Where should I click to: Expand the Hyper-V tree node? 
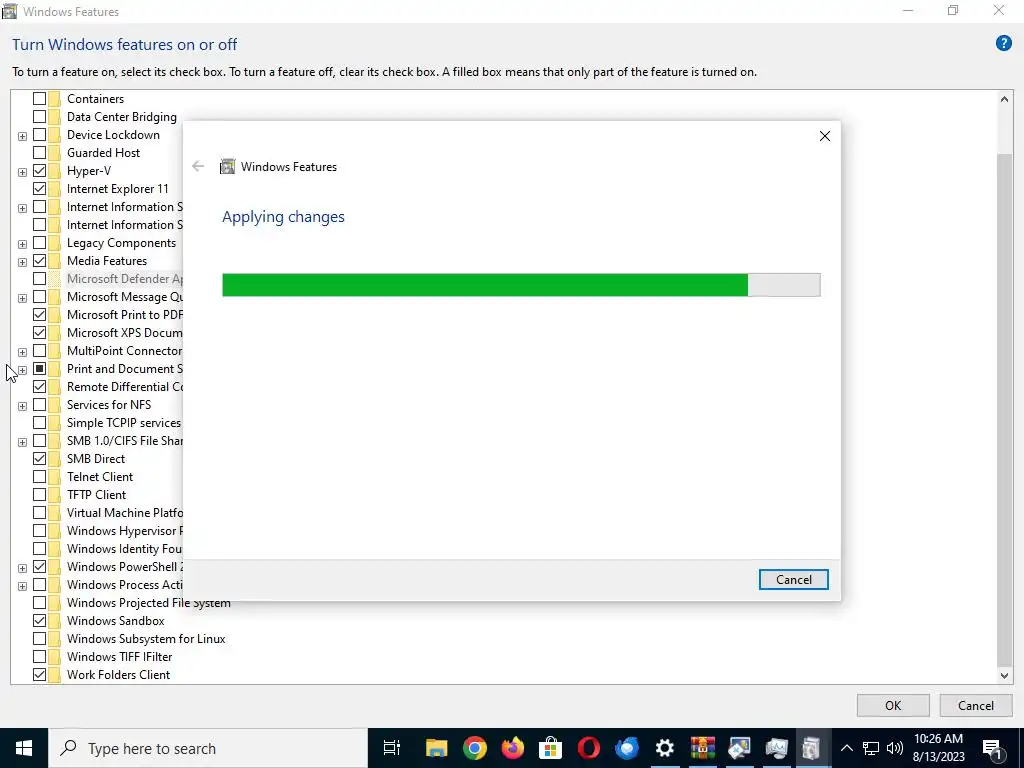pos(22,172)
